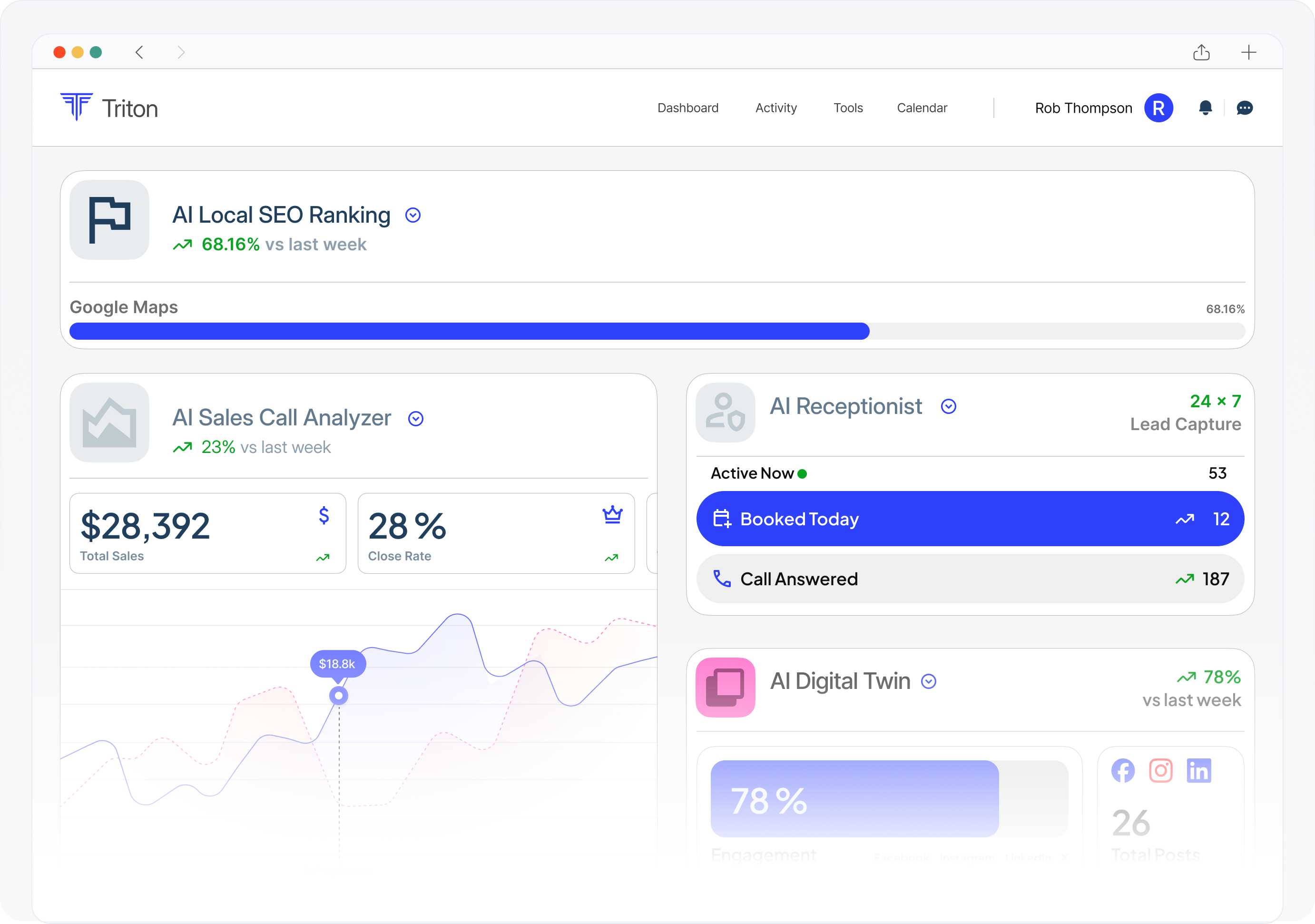Select the Call Answered row
The height and width of the screenshot is (924, 1315).
[x=970, y=579]
